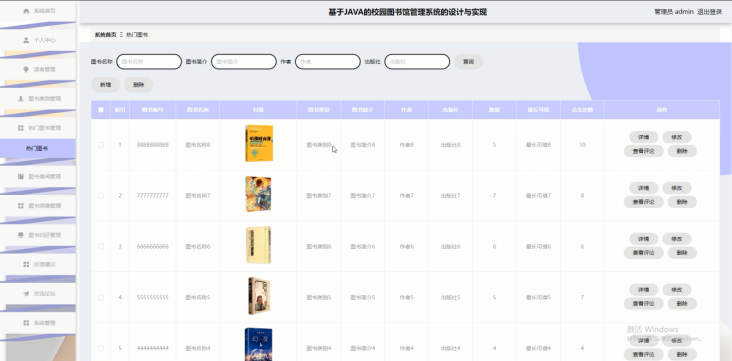This screenshot has height=361, width=732.
Task: Click row 删除 for book 图书名称6
Action: tap(682, 253)
